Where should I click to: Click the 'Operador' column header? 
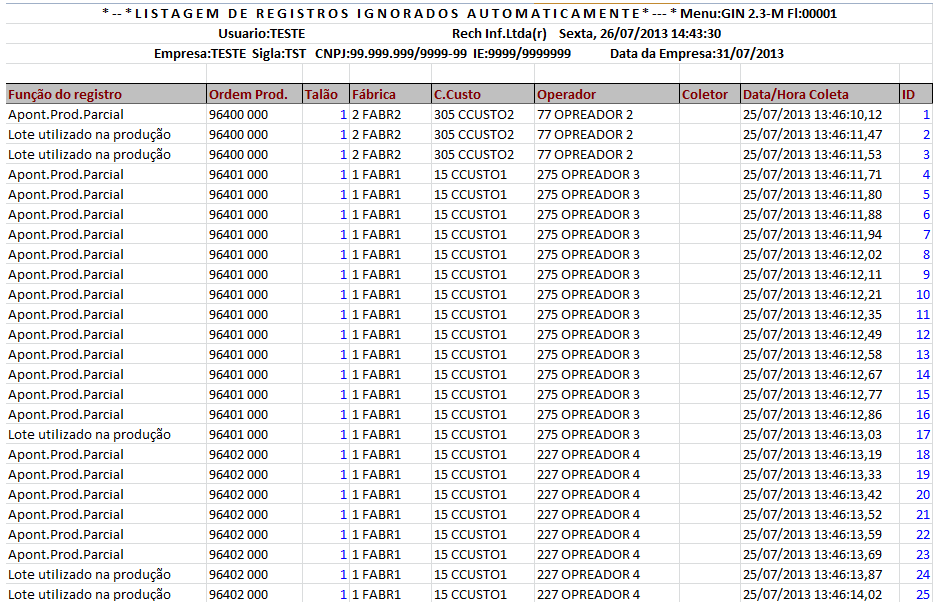607,95
